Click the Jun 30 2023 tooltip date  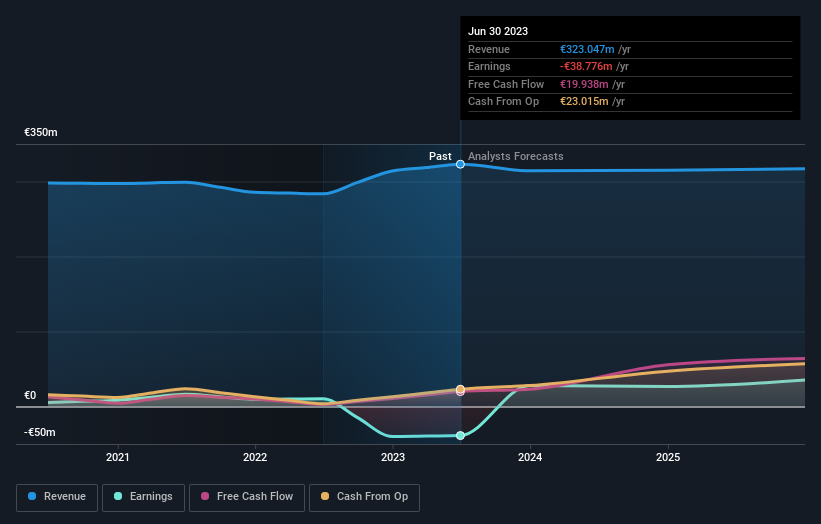tap(498, 31)
